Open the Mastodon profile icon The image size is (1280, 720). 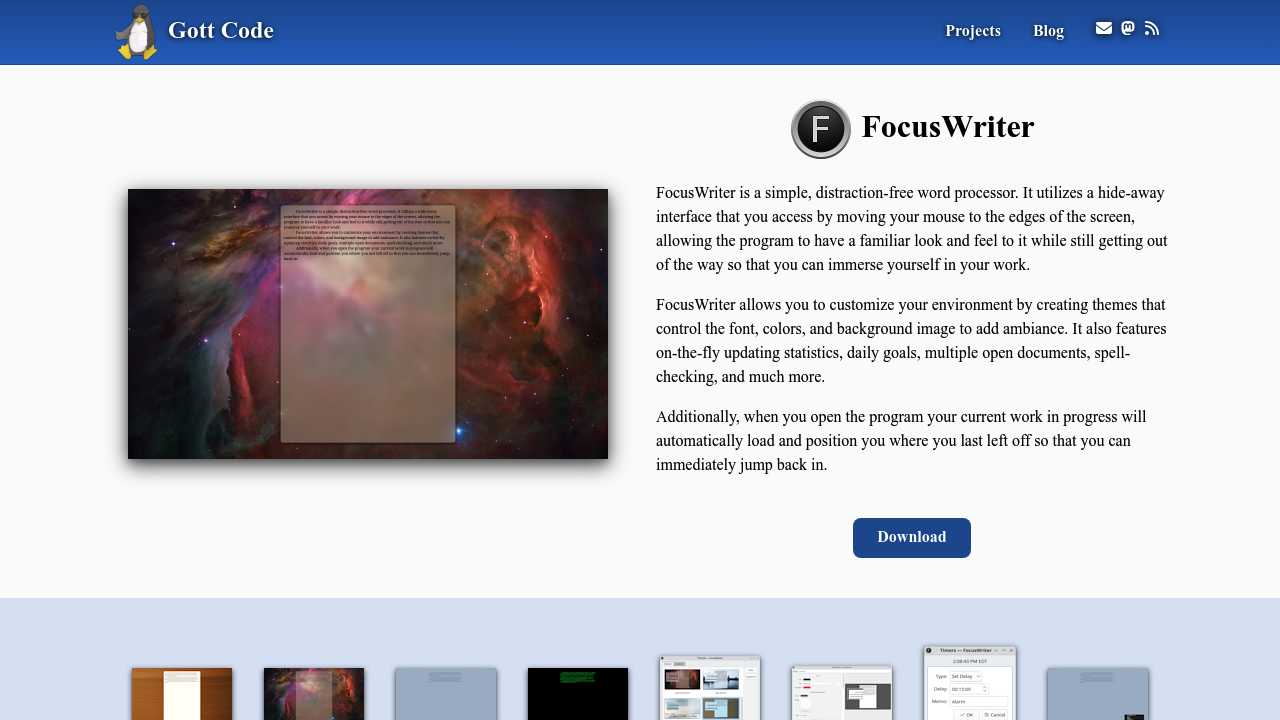pyautogui.click(x=1128, y=28)
